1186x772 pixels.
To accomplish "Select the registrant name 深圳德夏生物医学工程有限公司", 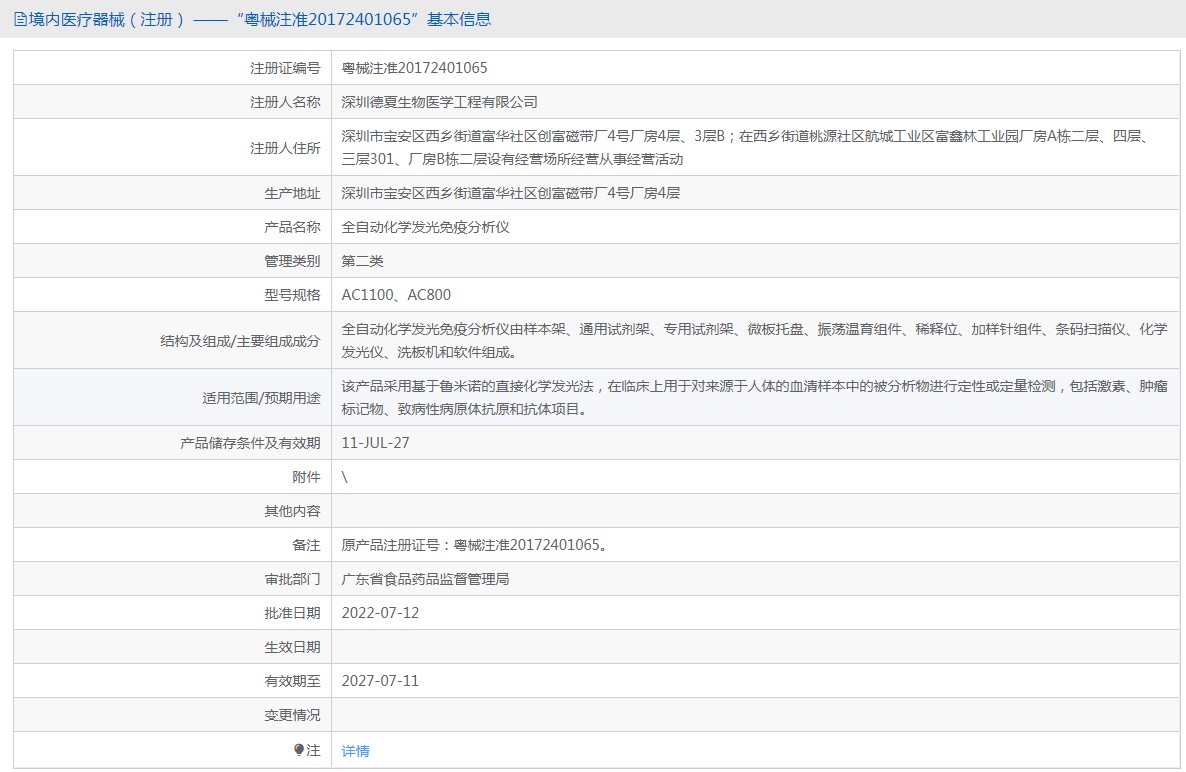I will click(440, 102).
